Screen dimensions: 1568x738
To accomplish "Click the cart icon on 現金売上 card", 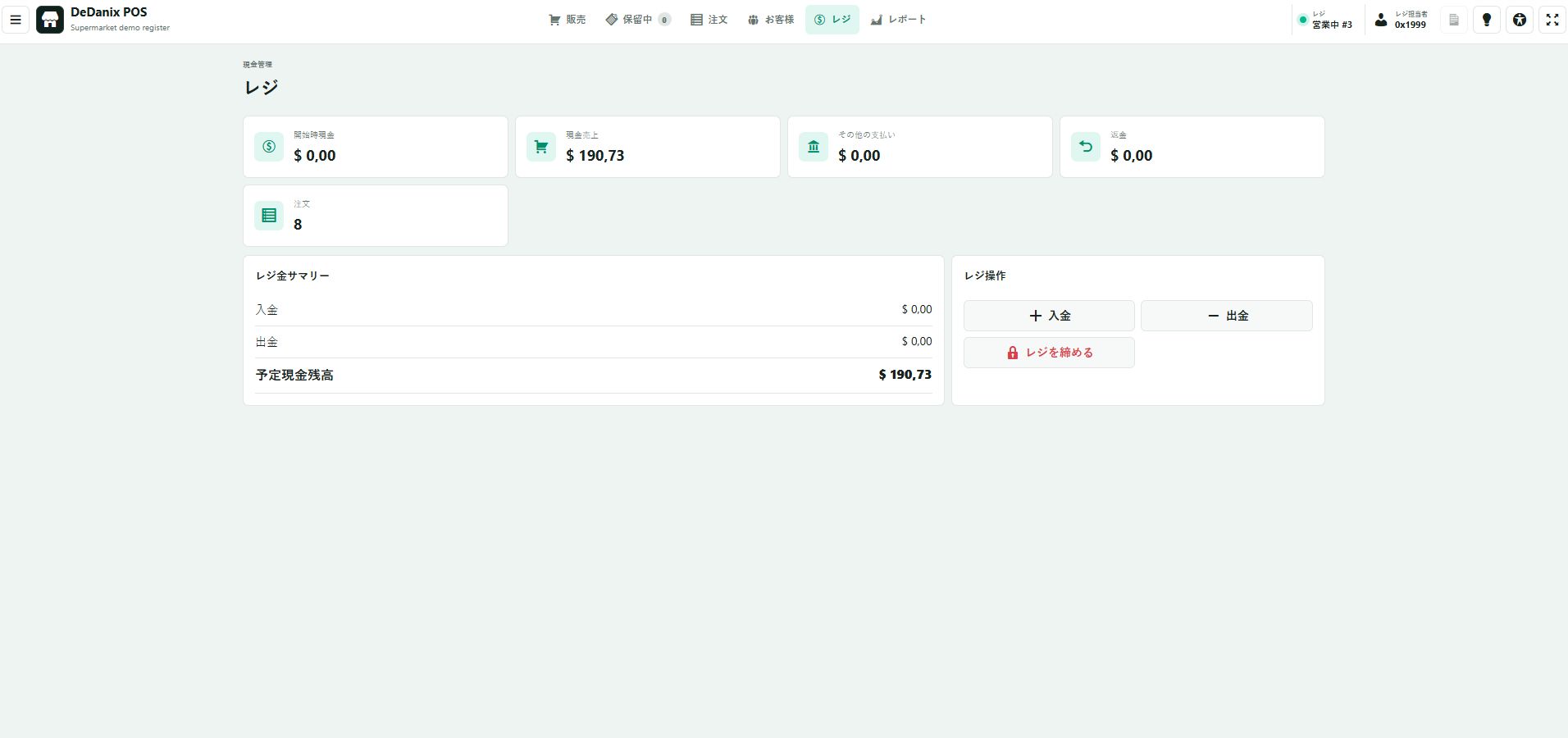I will tap(541, 147).
